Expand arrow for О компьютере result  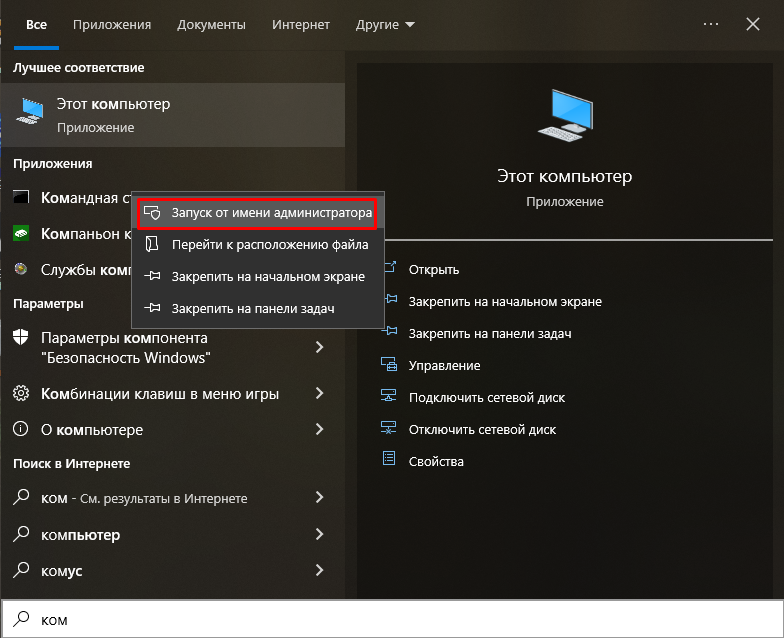319,429
